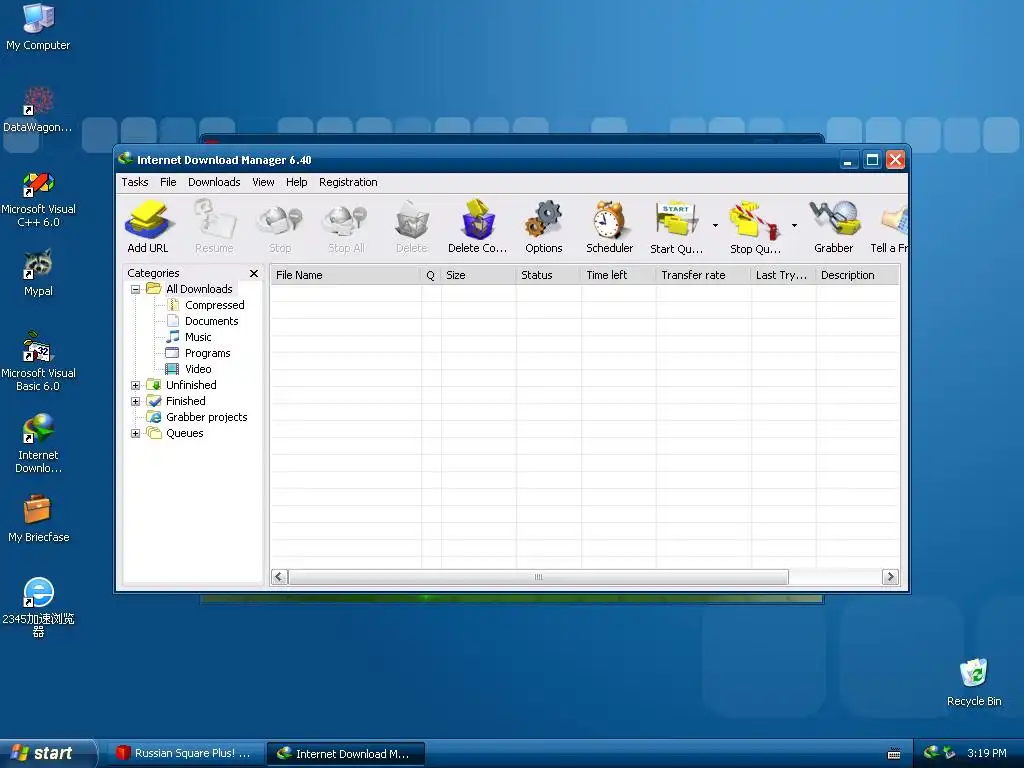Open Stop Queue dropdown arrow
1024x768 pixels.
pyautogui.click(x=794, y=225)
